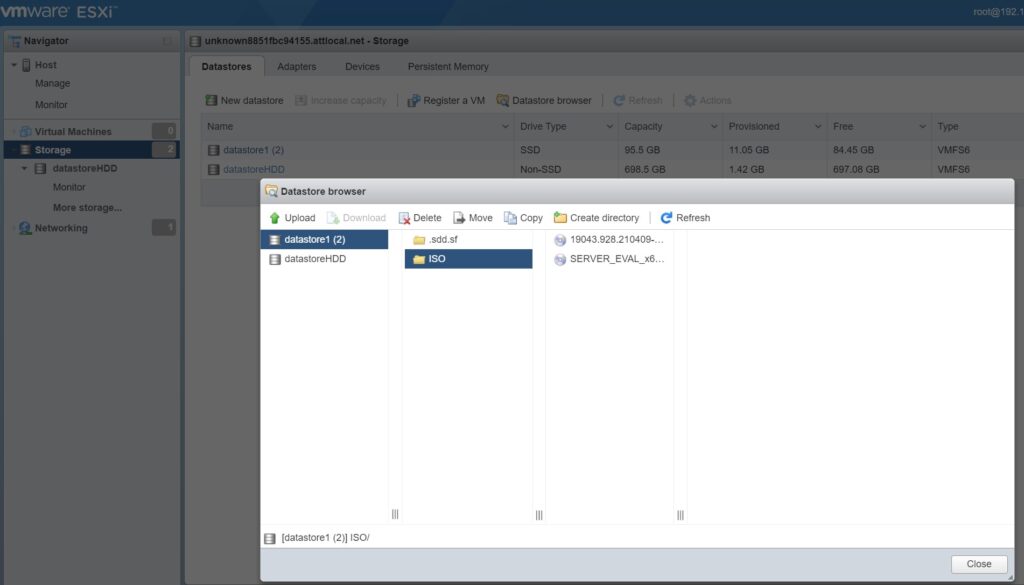Viewport: 1024px width, 585px height.
Task: Click the datastoreHDD icon in Navigator tree
Action: [40, 168]
